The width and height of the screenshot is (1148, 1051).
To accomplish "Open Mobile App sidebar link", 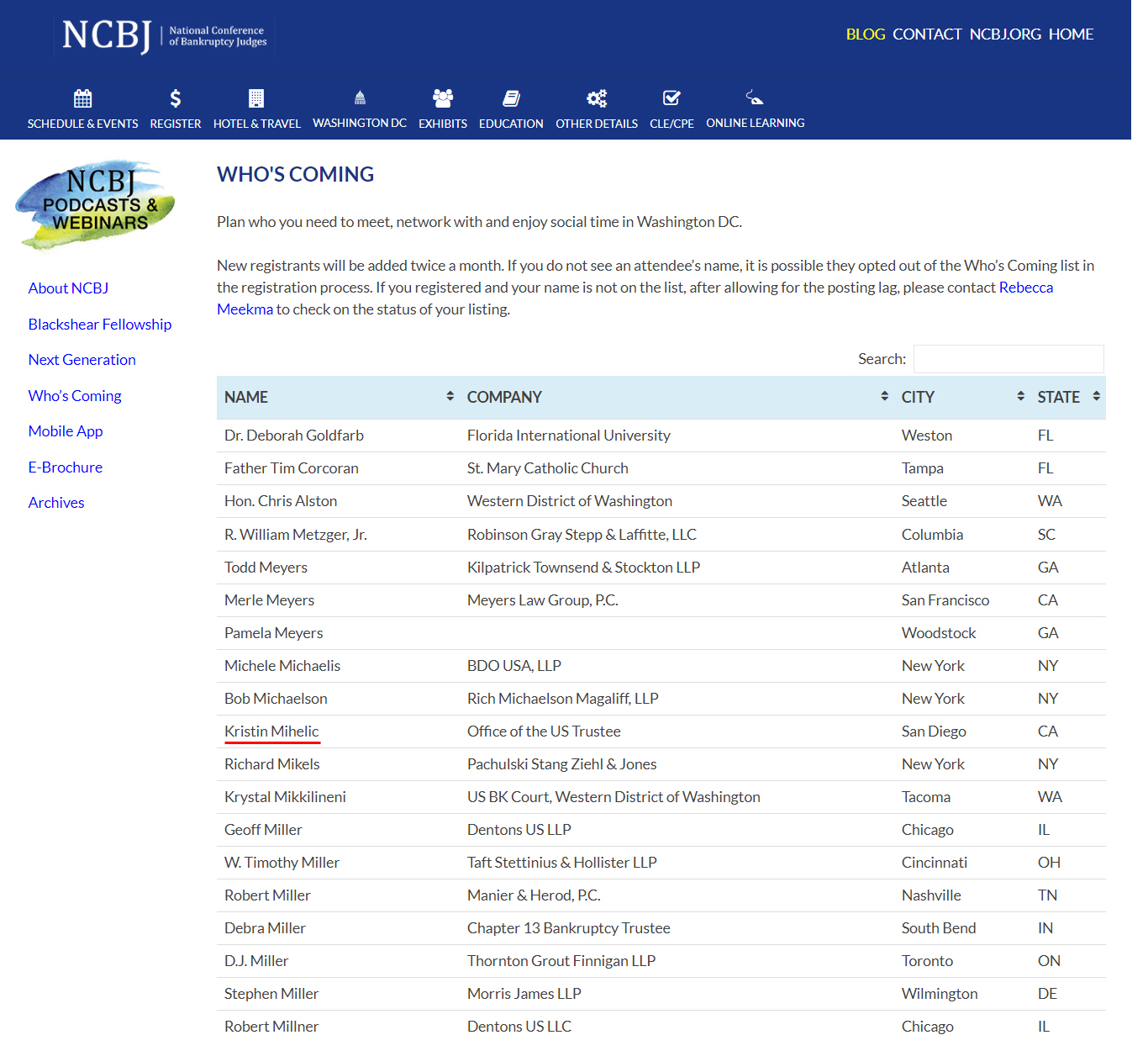I will 66,431.
